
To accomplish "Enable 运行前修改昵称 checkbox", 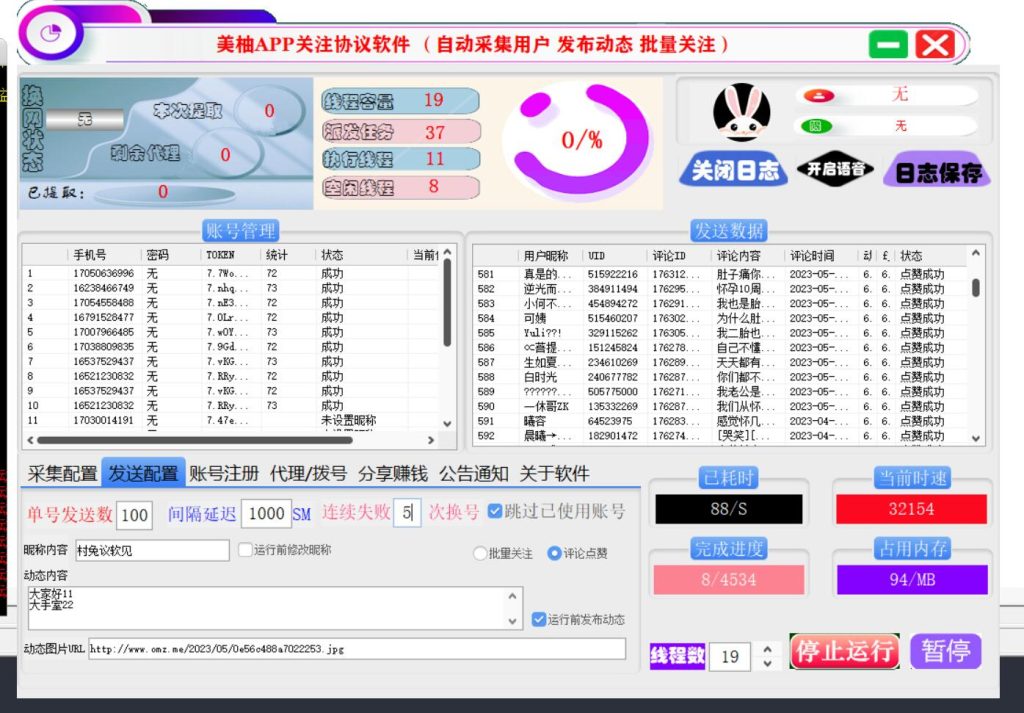I will (x=244, y=550).
